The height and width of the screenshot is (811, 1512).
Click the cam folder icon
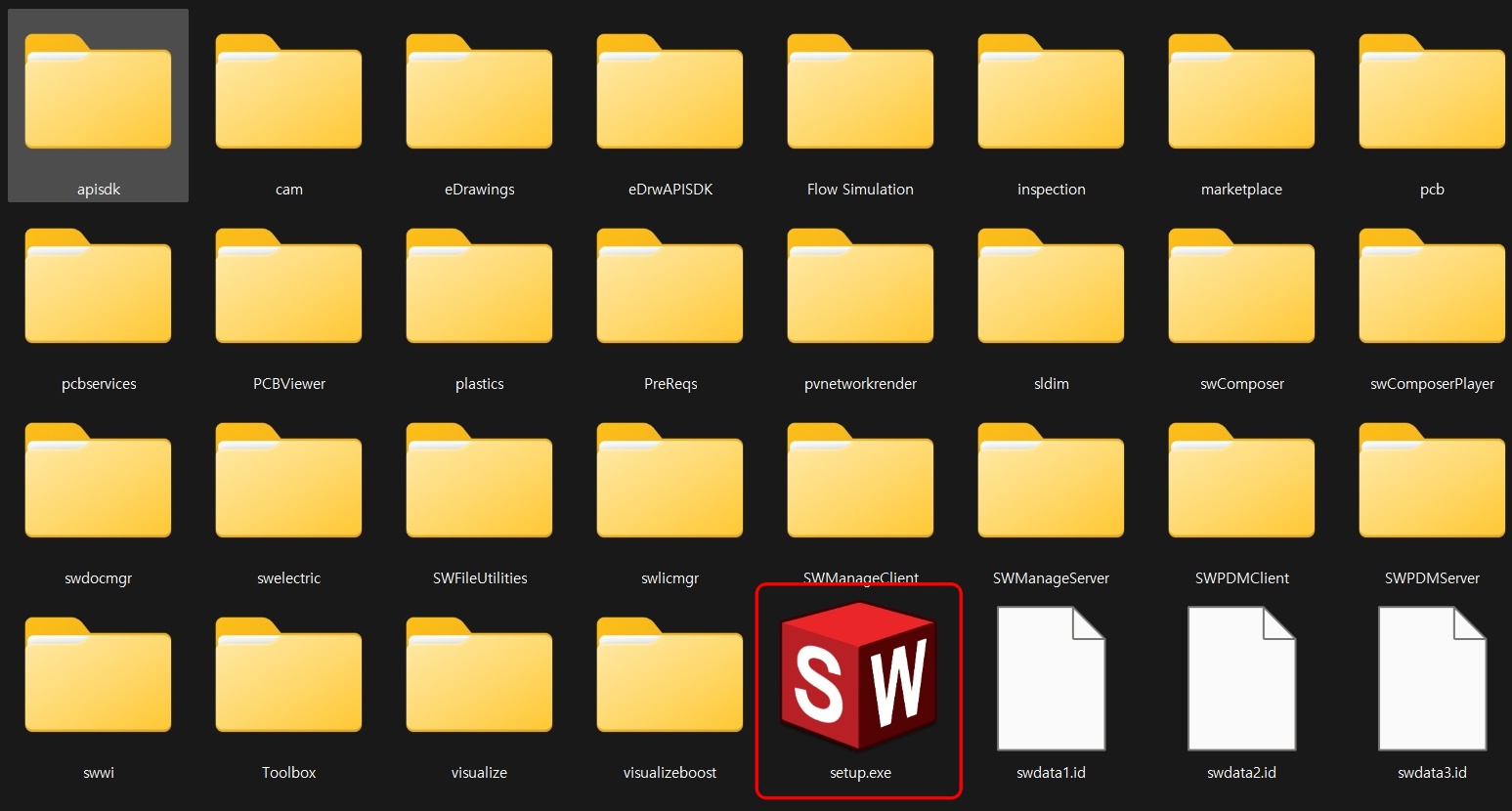point(288,92)
